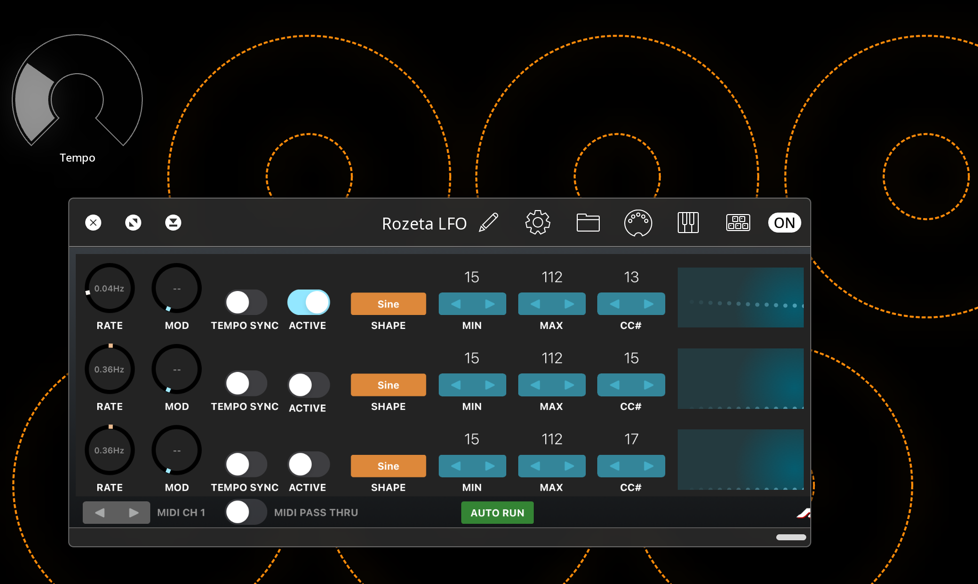Decrease CC# 13 on the first LFO
Screen dimensions: 978x584
click(x=614, y=304)
